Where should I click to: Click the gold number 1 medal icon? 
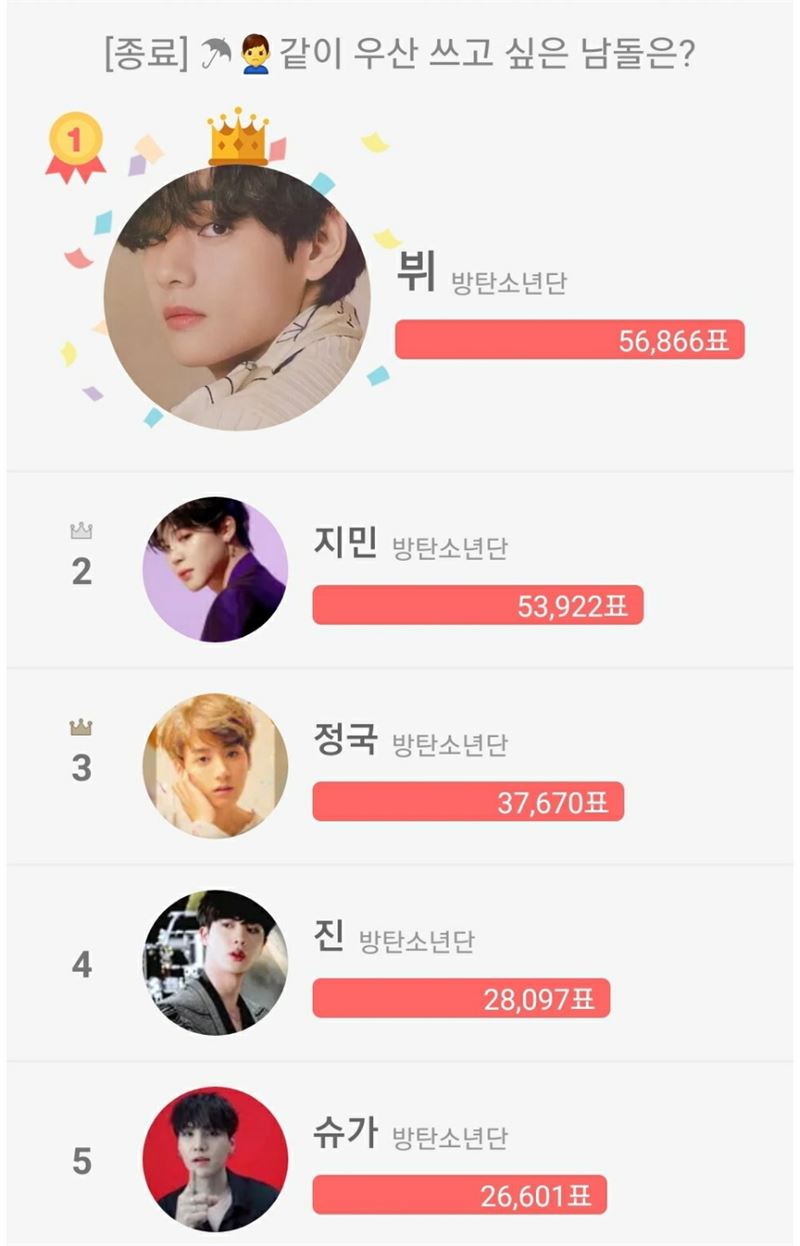[75, 146]
